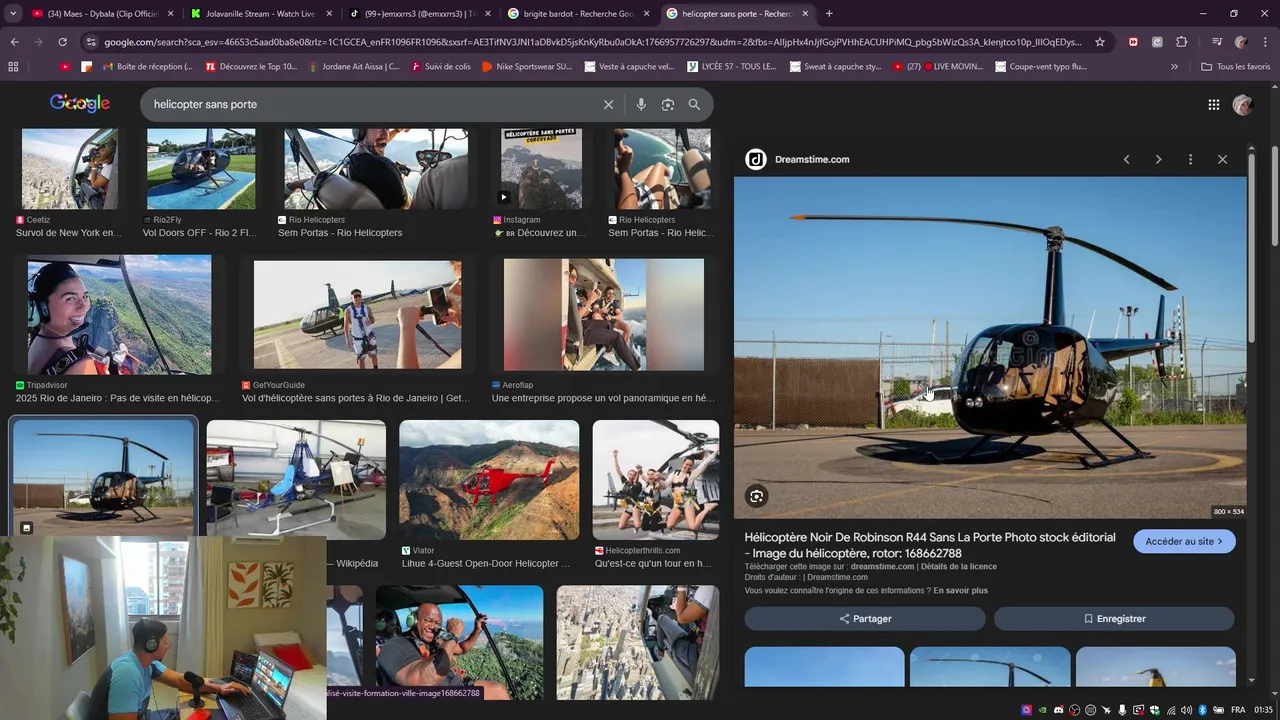Close the Dreamstime image preview panel
1280x720 pixels.
[1222, 159]
